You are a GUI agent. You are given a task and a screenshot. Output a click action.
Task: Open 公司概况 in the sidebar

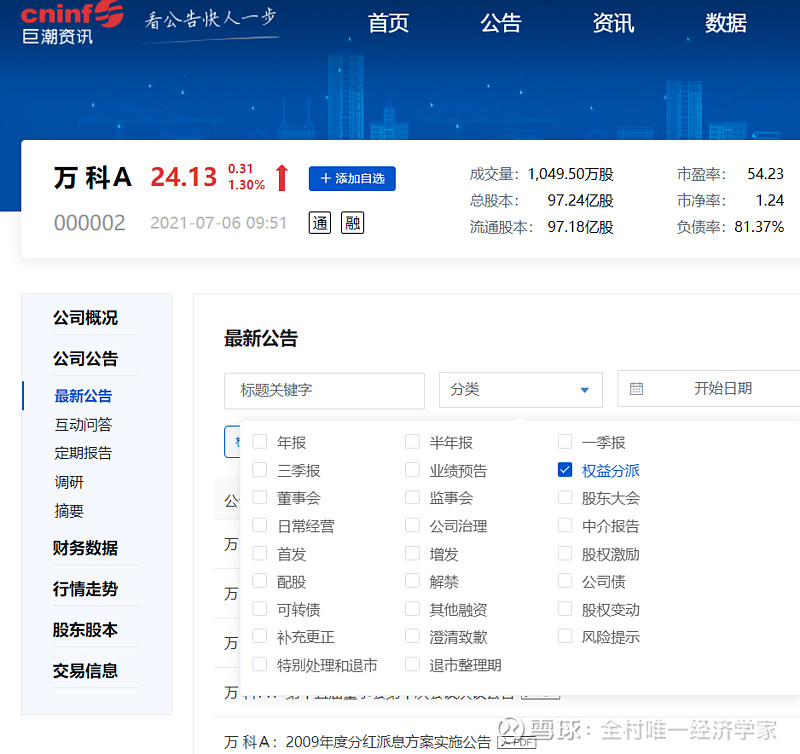(x=85, y=318)
